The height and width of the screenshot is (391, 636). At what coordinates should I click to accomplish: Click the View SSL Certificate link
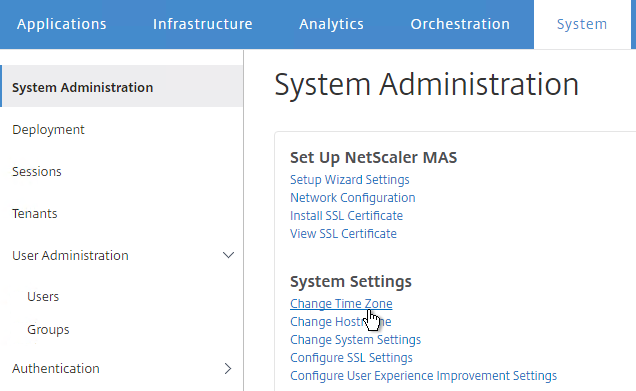coord(343,234)
